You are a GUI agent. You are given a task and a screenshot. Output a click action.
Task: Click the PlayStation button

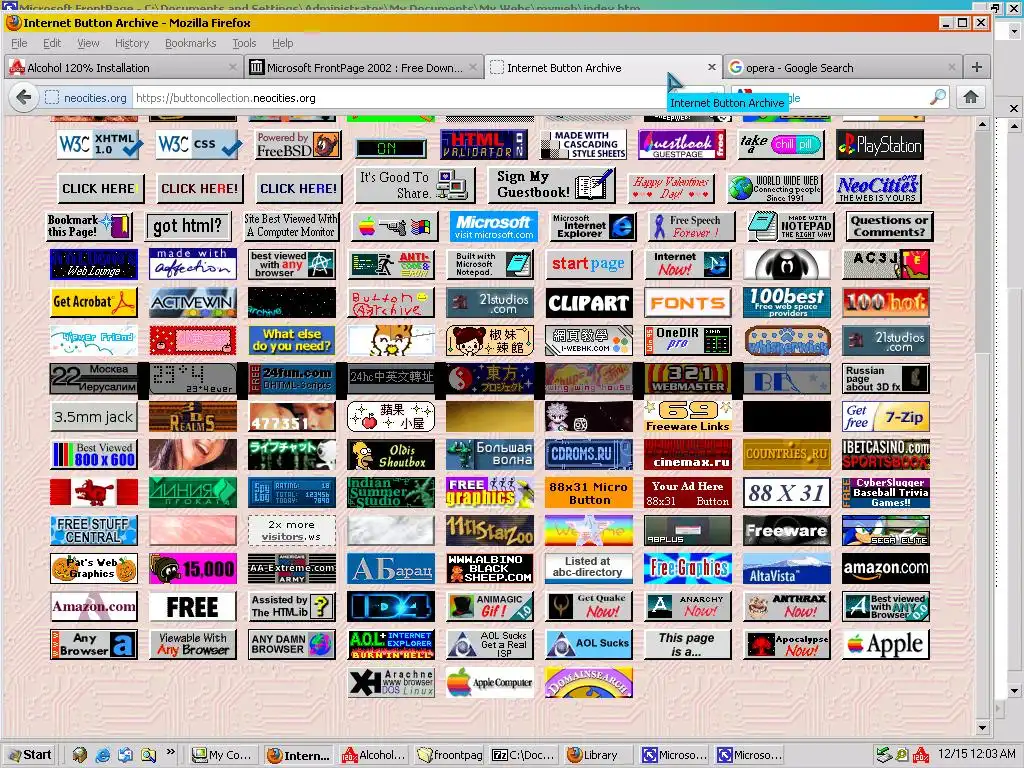pos(880,144)
